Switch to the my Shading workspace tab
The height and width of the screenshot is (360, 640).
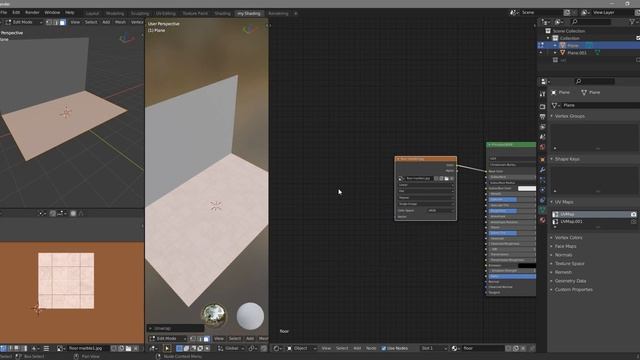pyautogui.click(x=249, y=13)
